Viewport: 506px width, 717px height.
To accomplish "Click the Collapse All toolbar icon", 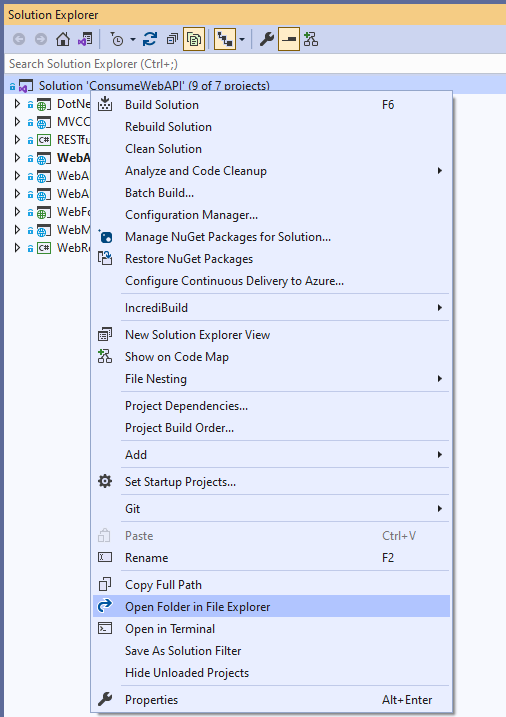I will 172,39.
